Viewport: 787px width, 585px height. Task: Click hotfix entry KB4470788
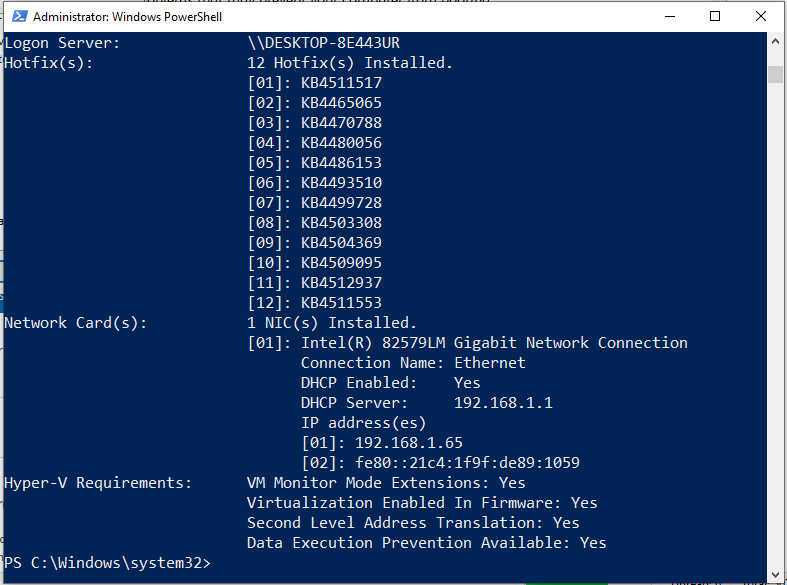click(x=341, y=123)
